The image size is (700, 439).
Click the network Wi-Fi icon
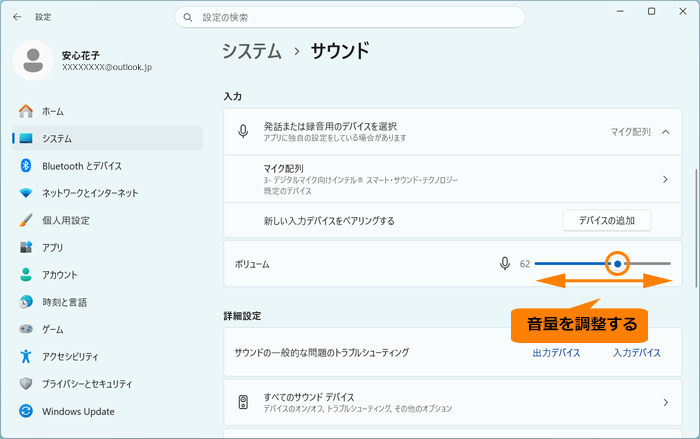26,193
